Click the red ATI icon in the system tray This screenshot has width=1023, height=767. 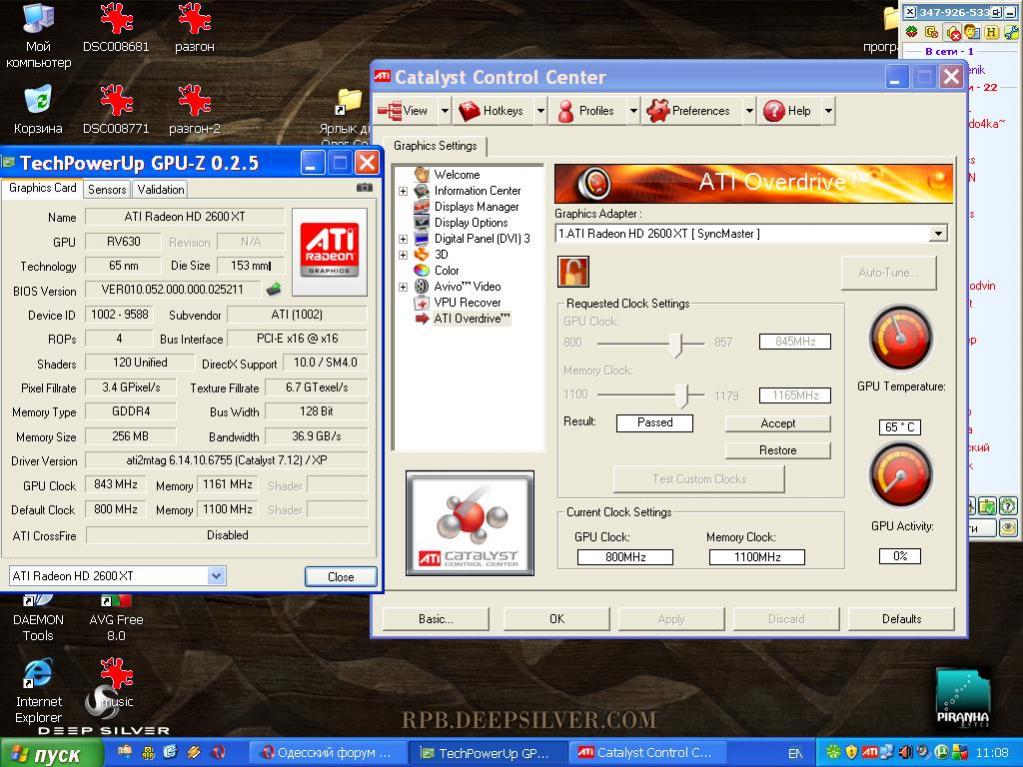coord(870,752)
